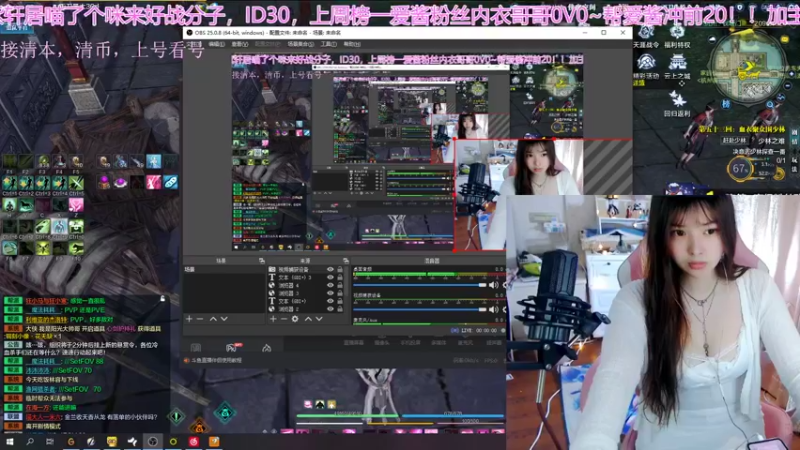
Task: Open the streaming tutorial link at window bottom
Action: coord(216,360)
